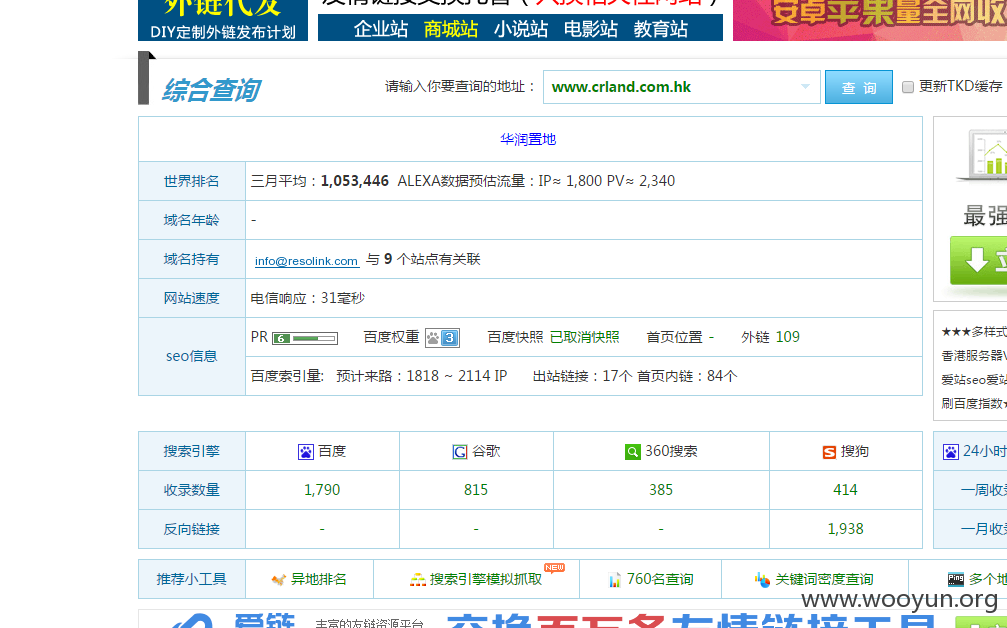Click the 异地排名 tool icon
1007x628 pixels.
coord(278,580)
